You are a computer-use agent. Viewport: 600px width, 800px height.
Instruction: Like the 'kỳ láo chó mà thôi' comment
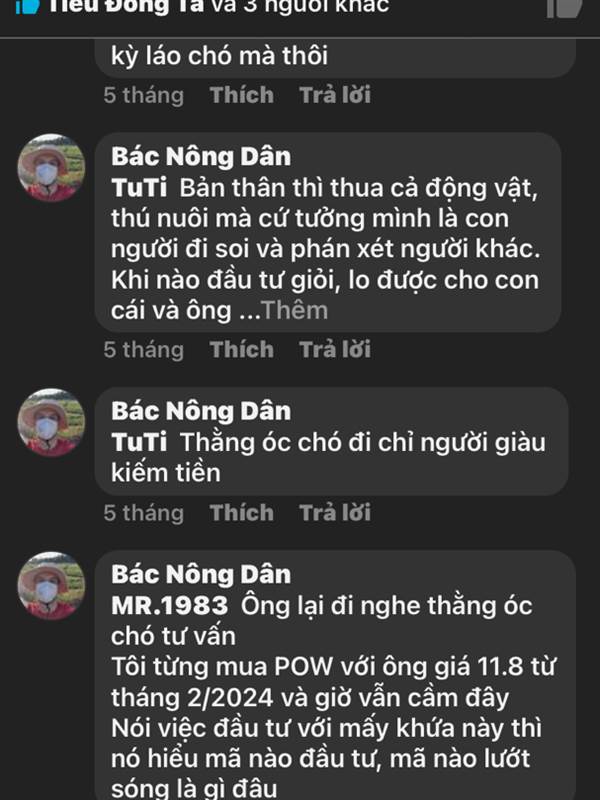(241, 95)
